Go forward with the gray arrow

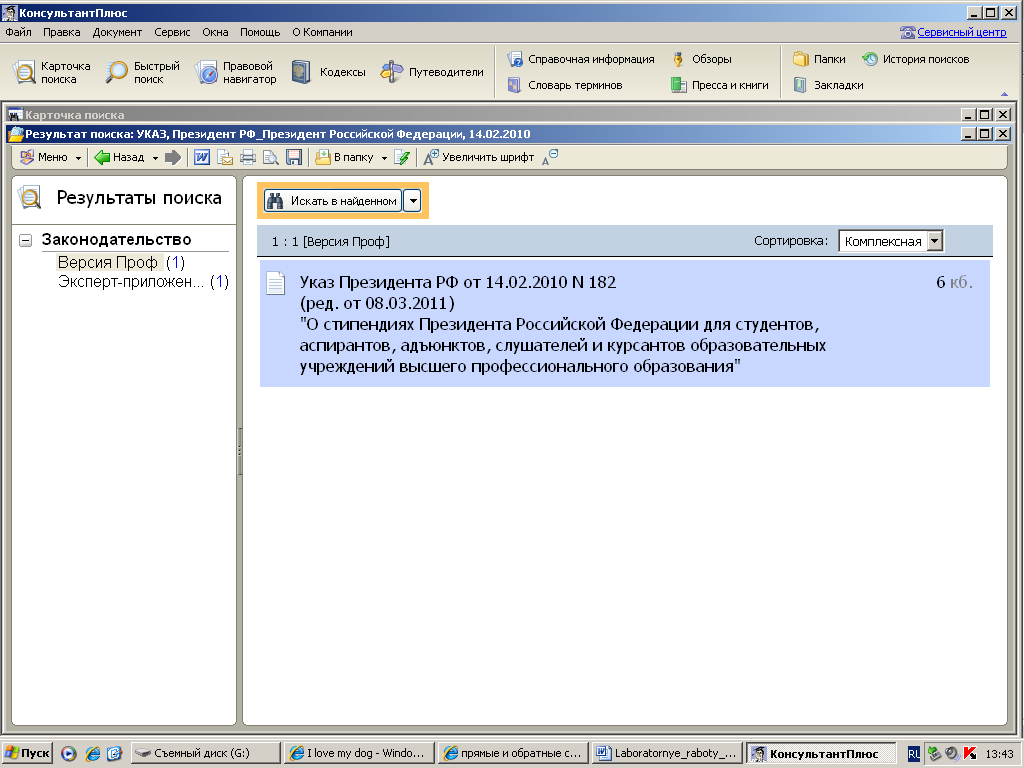coord(172,157)
